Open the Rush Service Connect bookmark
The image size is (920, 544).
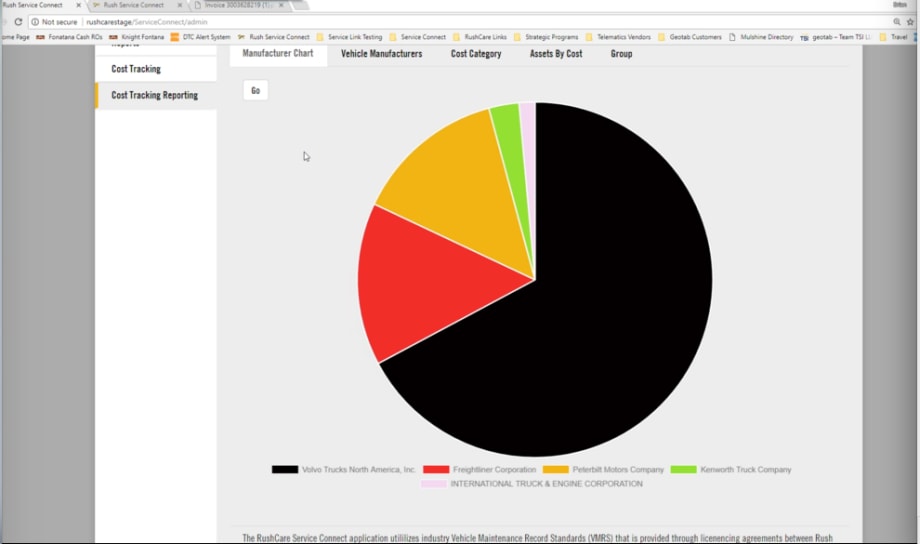point(273,37)
